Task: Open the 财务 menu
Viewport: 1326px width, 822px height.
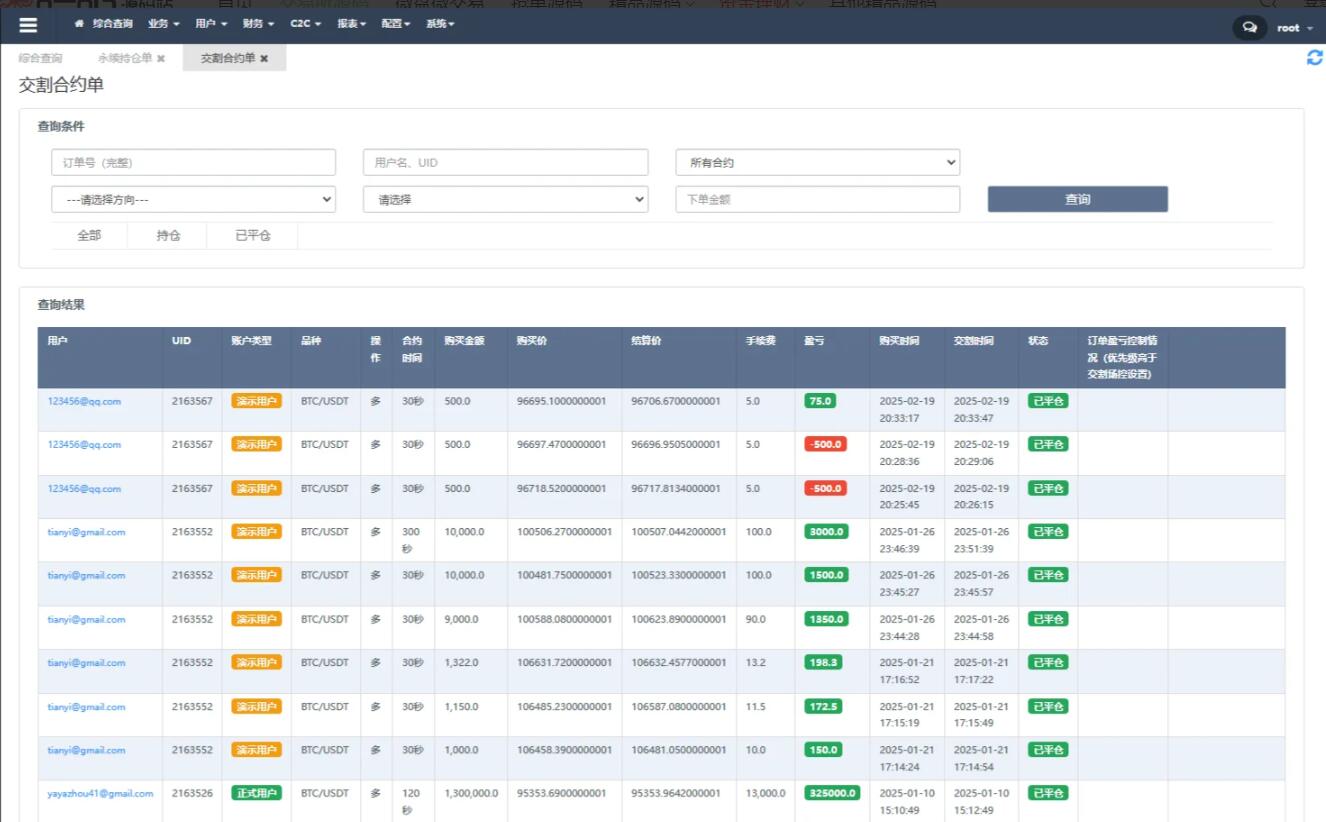Action: pos(258,24)
